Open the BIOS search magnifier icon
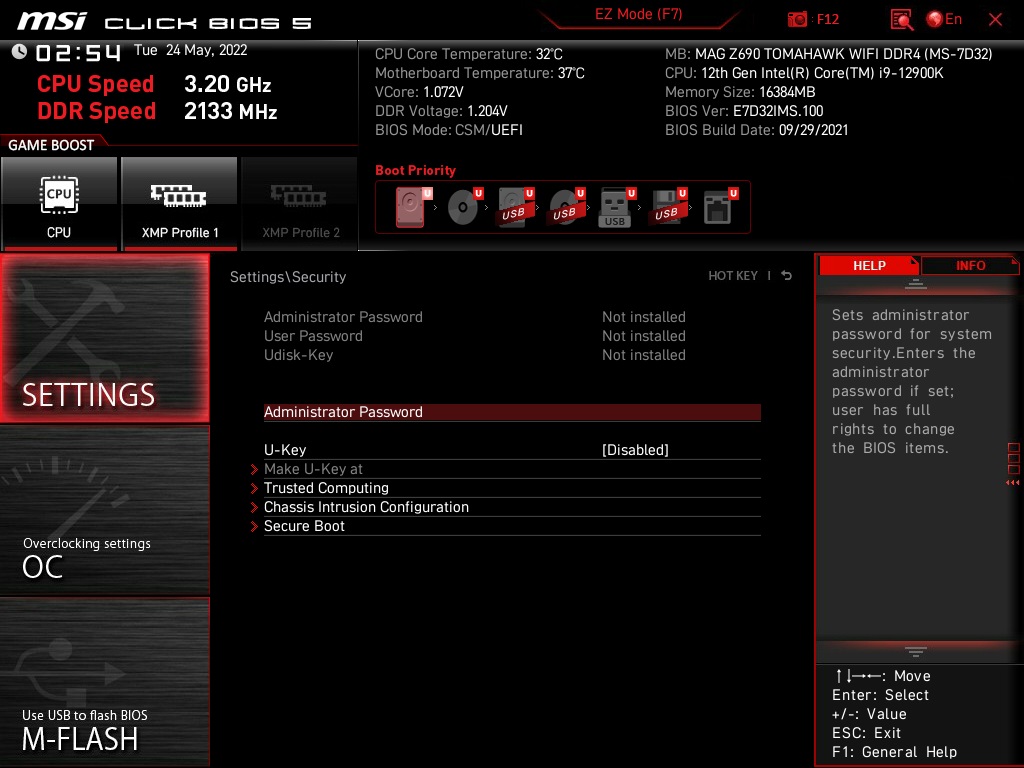 901,20
